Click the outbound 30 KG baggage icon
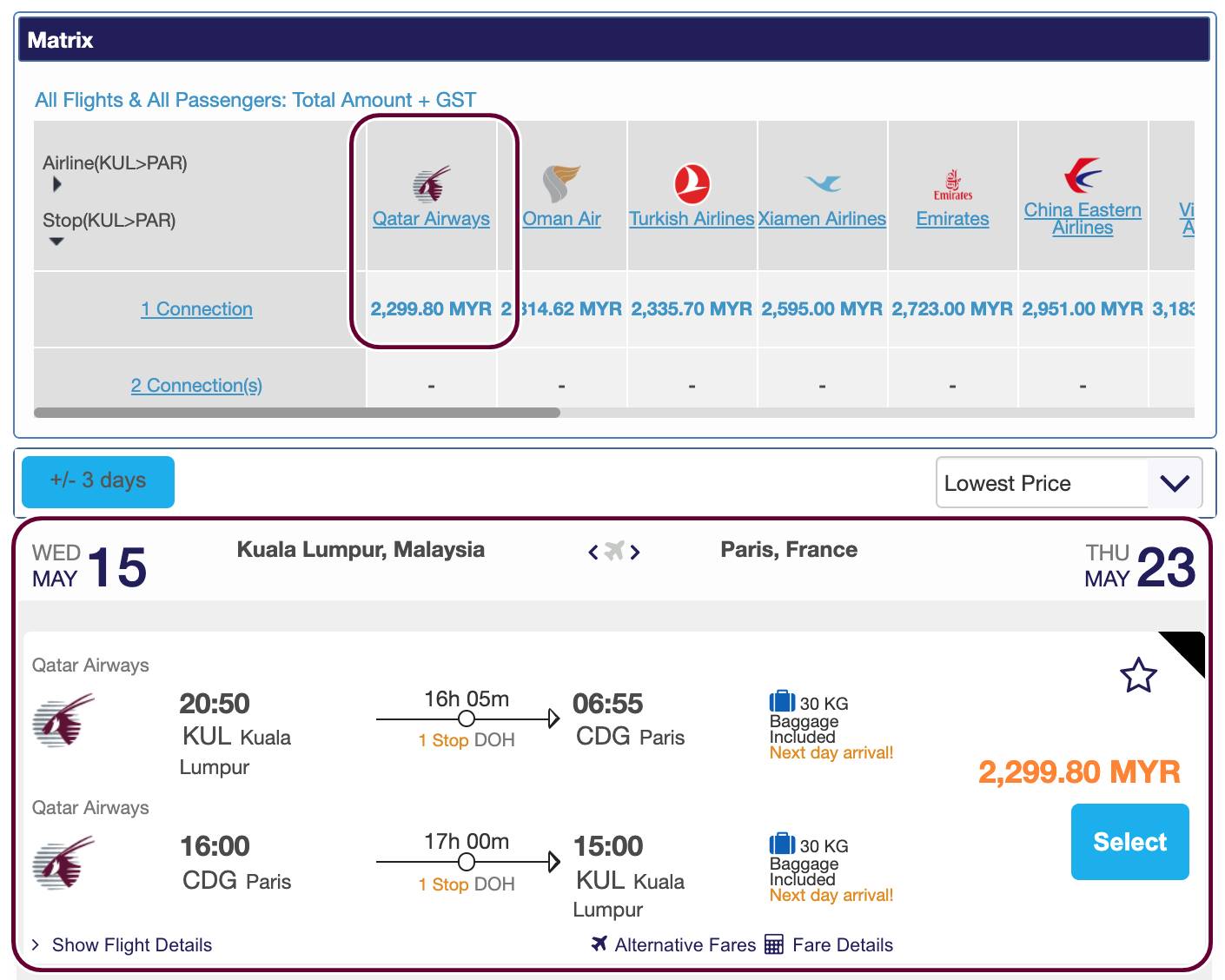 pyautogui.click(x=782, y=700)
